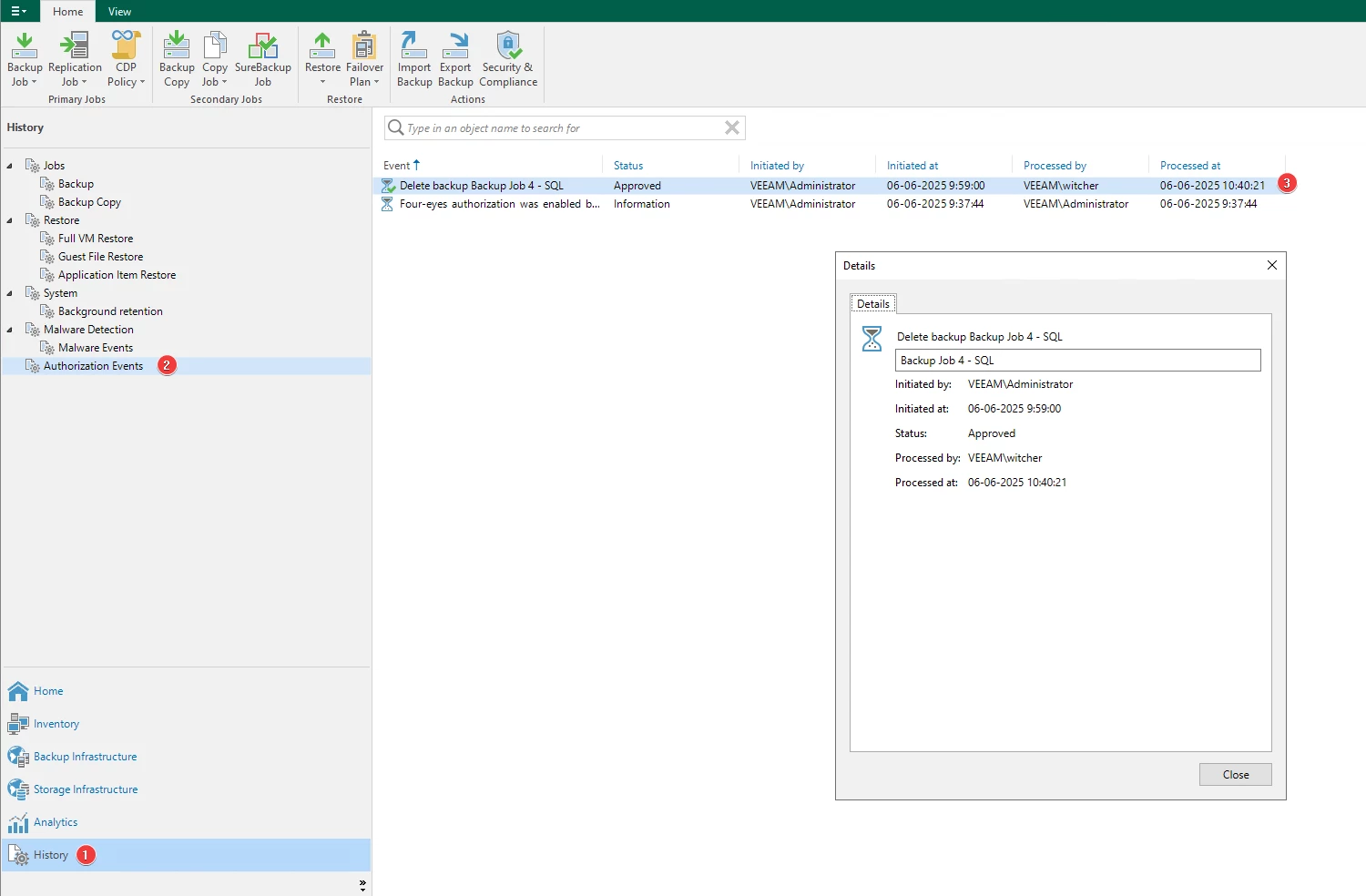Select the Details tab in dialog
1366x896 pixels.
(872, 304)
